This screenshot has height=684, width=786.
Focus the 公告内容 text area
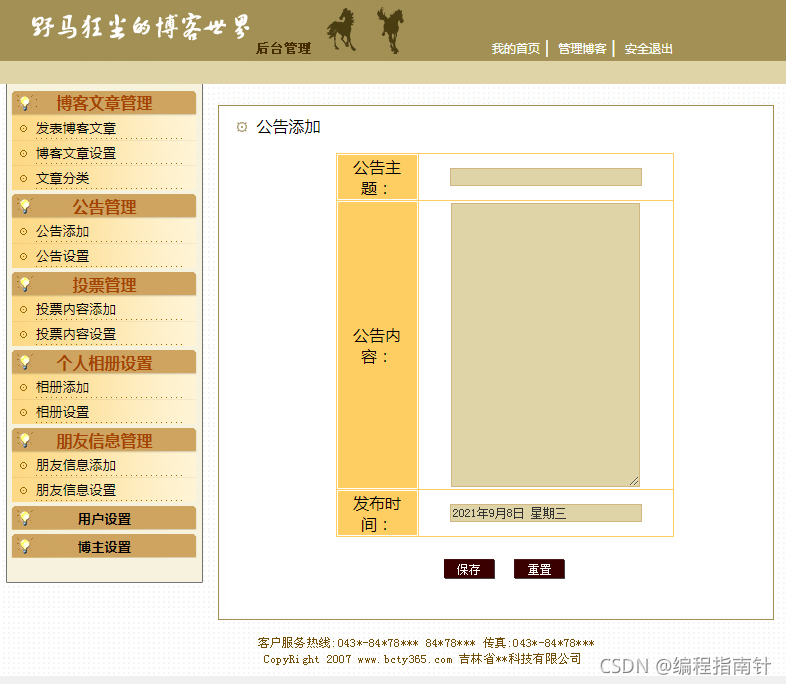point(545,345)
